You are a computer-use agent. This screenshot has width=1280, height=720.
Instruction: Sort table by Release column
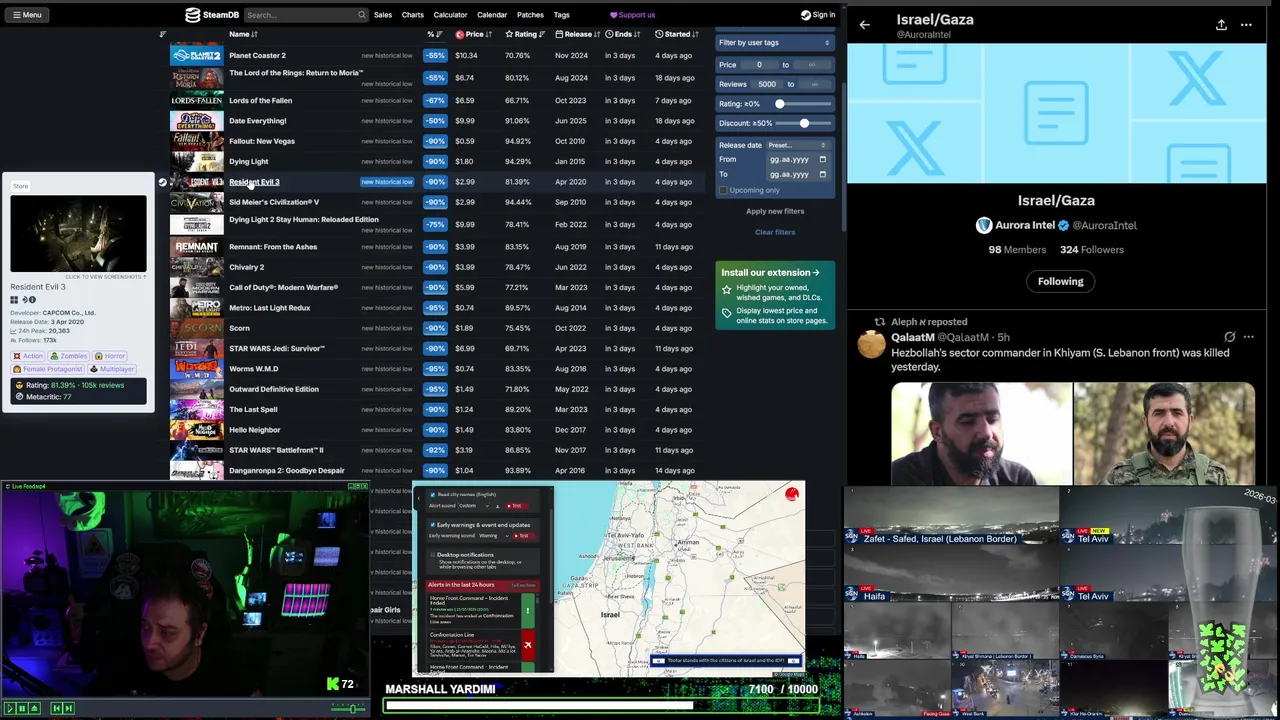[577, 34]
